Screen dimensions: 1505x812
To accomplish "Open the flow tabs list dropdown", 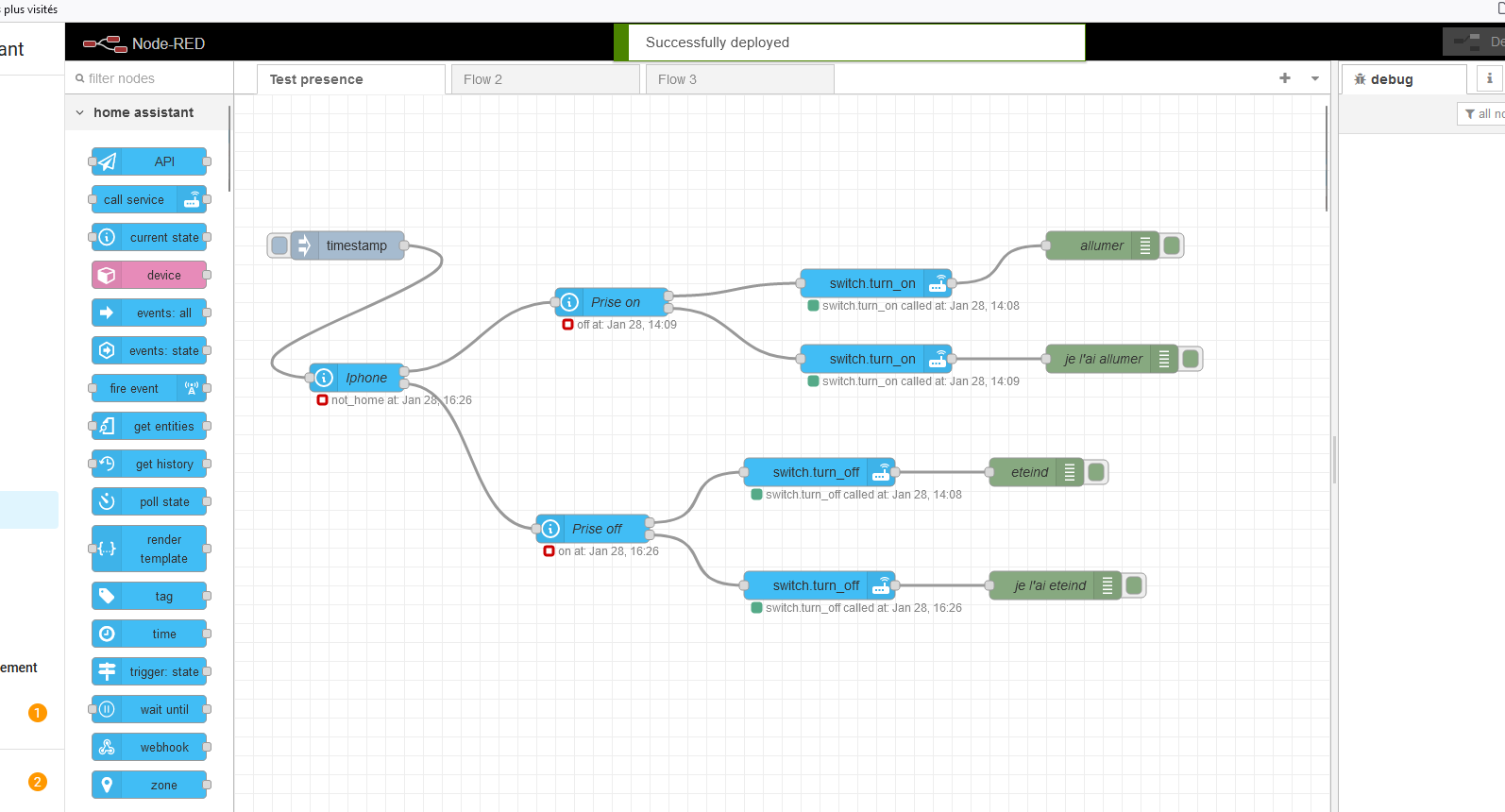I will pyautogui.click(x=1314, y=78).
